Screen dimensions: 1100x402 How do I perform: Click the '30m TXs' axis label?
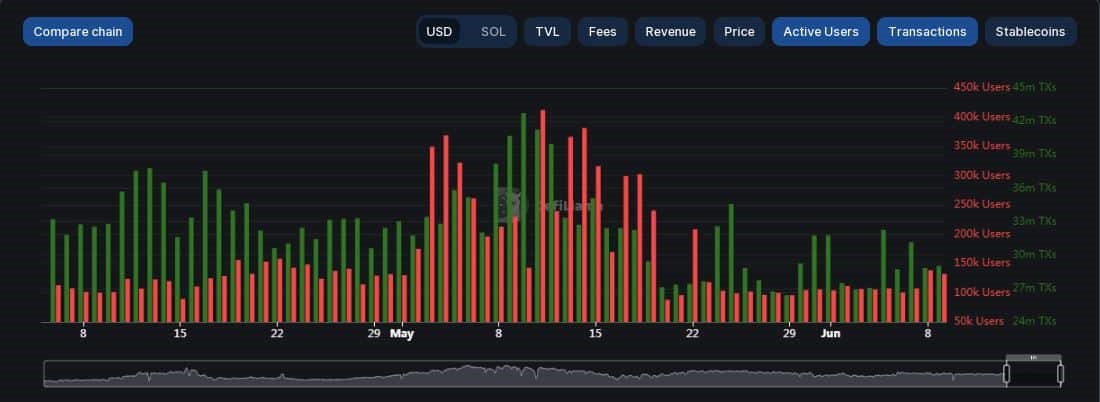[x=1034, y=254]
